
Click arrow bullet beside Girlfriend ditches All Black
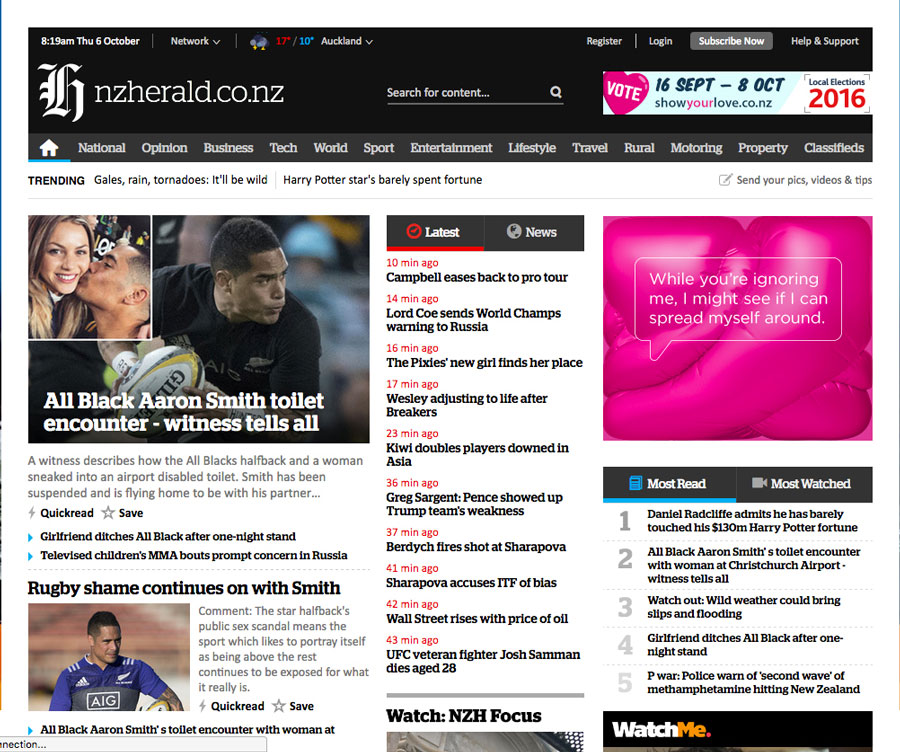[30, 537]
